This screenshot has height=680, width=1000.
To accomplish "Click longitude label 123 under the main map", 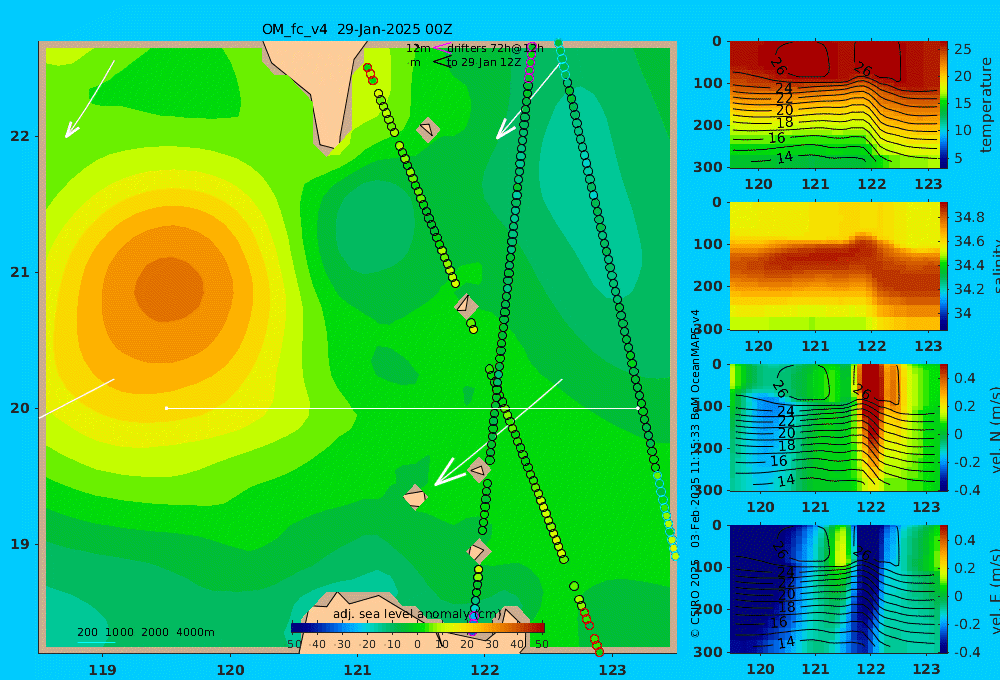I will click(x=613, y=670).
